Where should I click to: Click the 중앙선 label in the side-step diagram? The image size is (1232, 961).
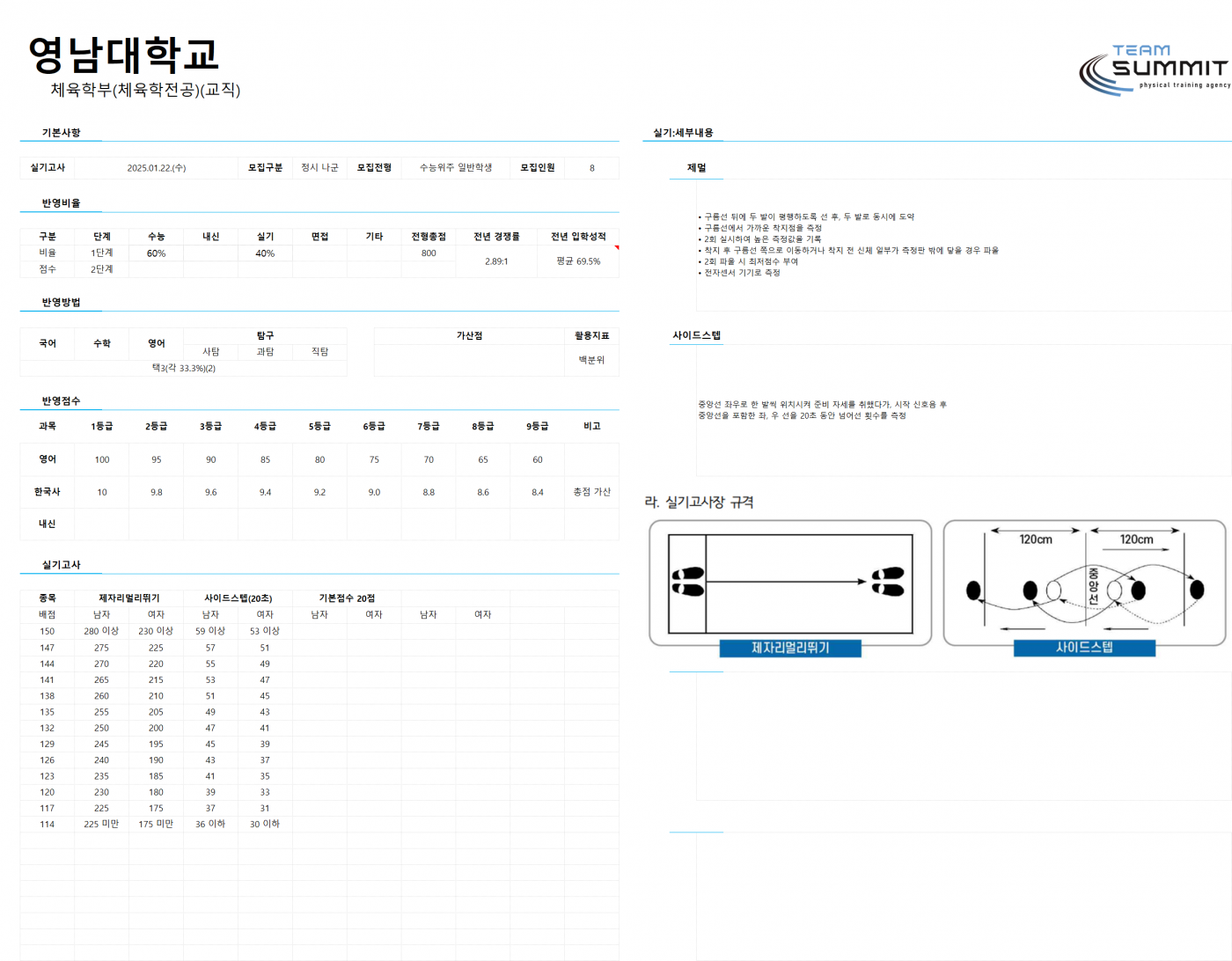(x=1093, y=585)
